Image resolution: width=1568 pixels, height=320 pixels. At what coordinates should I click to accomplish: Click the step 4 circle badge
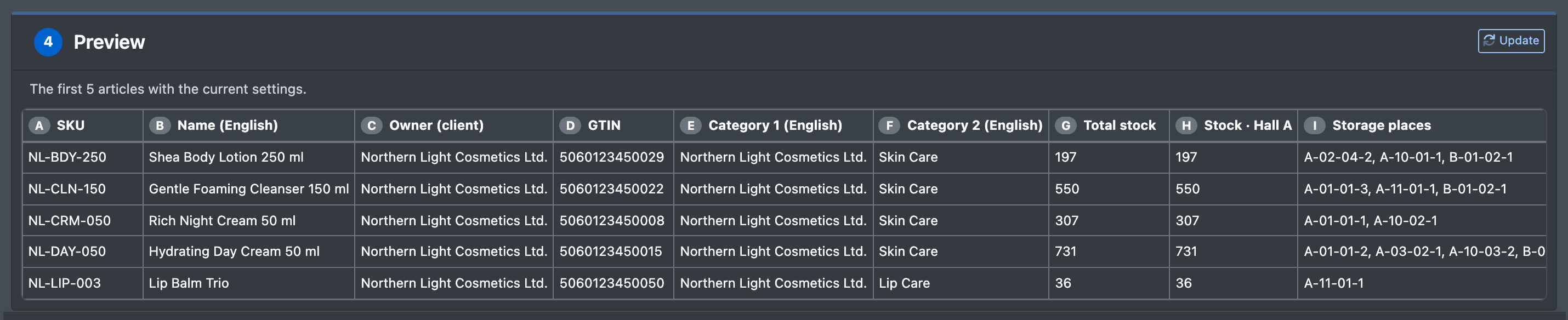[48, 42]
